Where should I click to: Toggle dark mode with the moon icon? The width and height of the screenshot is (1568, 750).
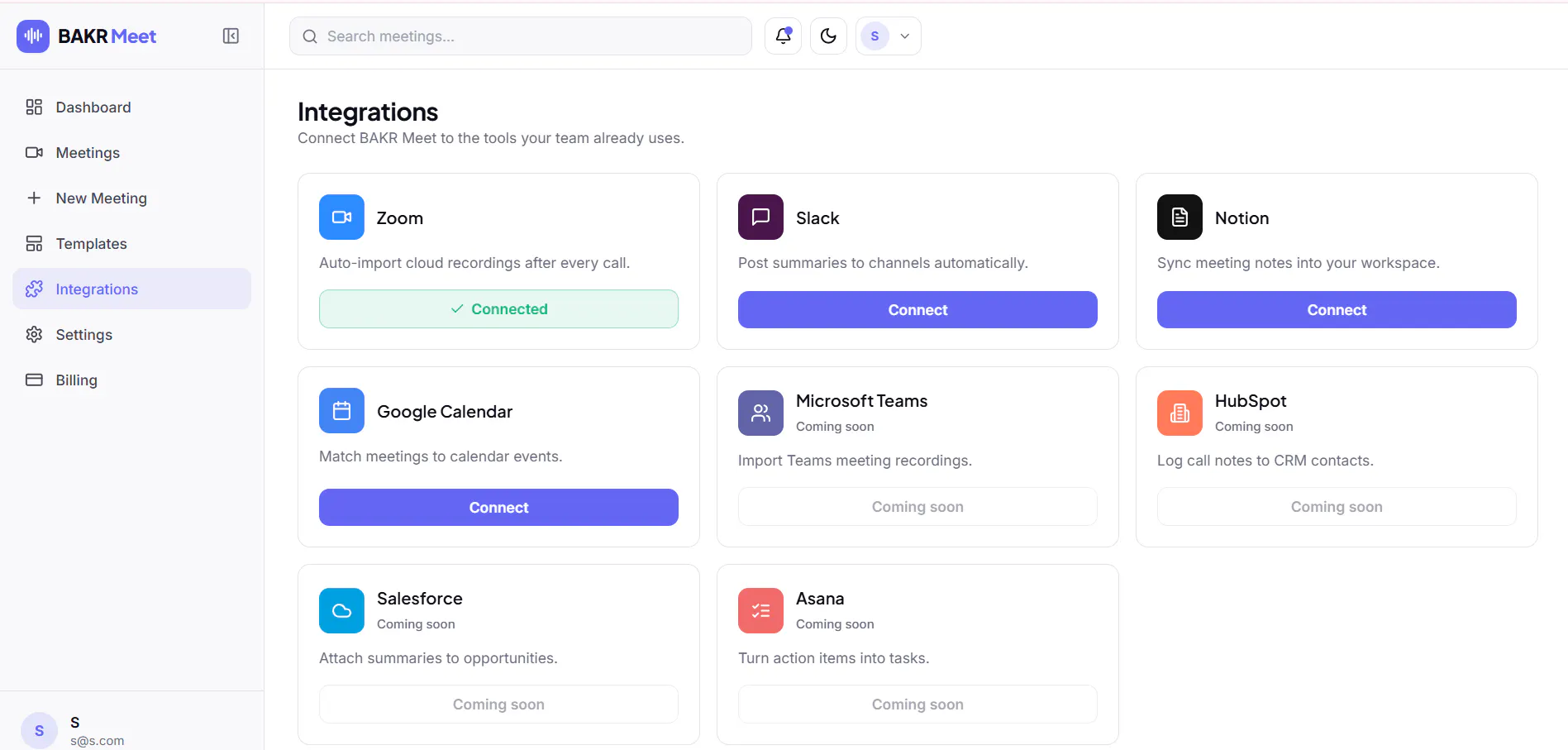click(x=828, y=36)
